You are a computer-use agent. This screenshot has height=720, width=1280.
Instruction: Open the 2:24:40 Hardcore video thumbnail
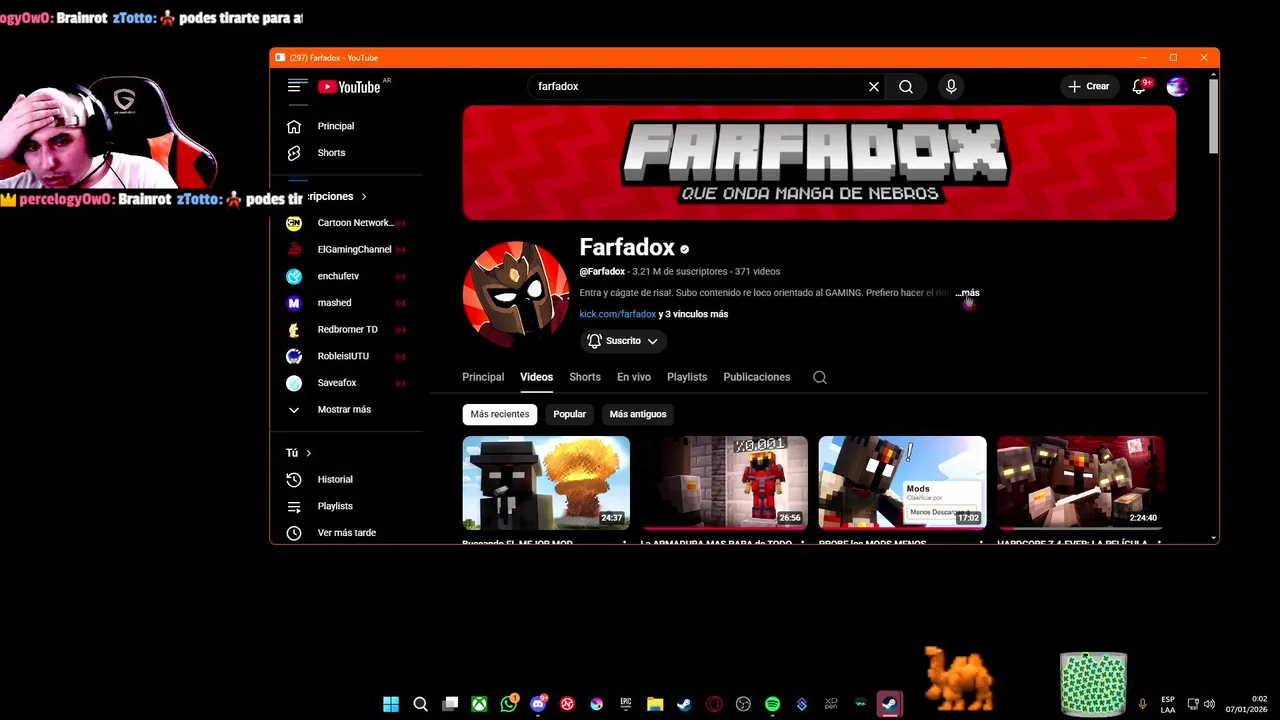(1081, 483)
